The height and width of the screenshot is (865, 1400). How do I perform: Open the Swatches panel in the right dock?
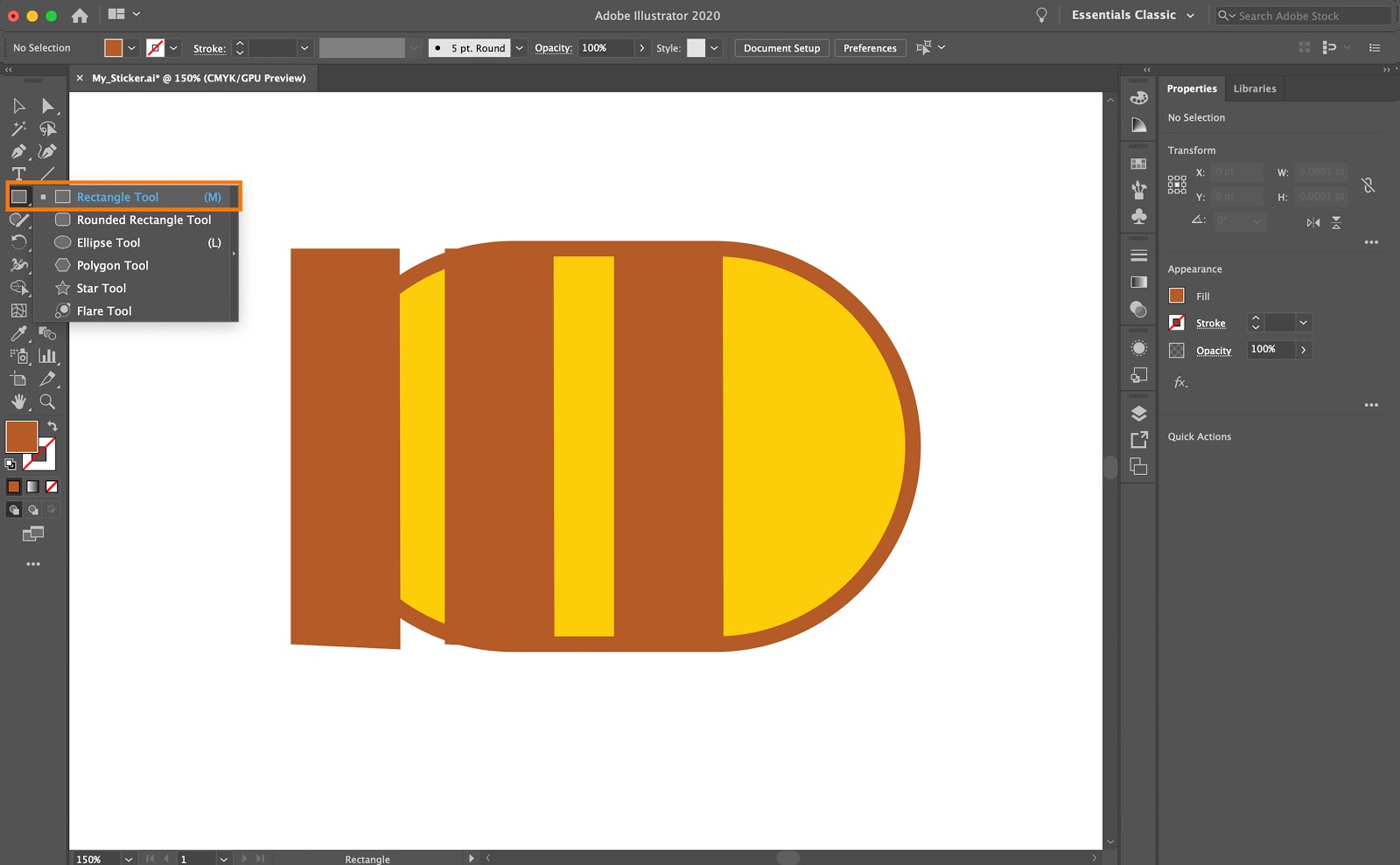click(1138, 164)
